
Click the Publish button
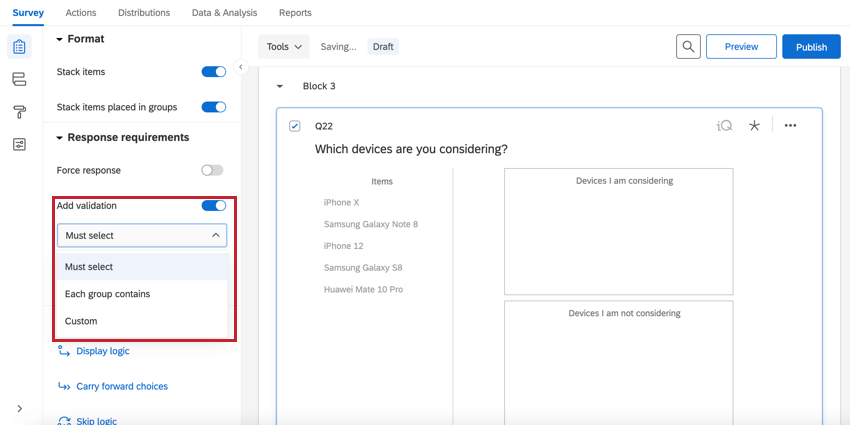pyautogui.click(x=811, y=47)
